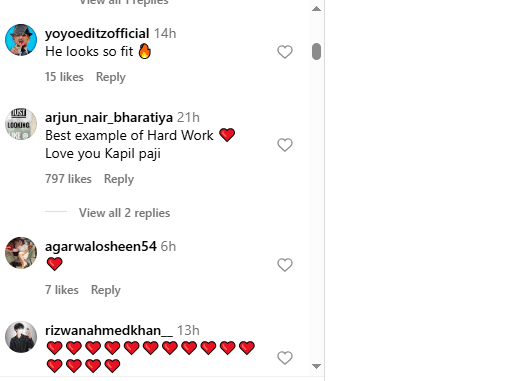
Task: Click the scrollbar up arrow
Action: point(316,9)
